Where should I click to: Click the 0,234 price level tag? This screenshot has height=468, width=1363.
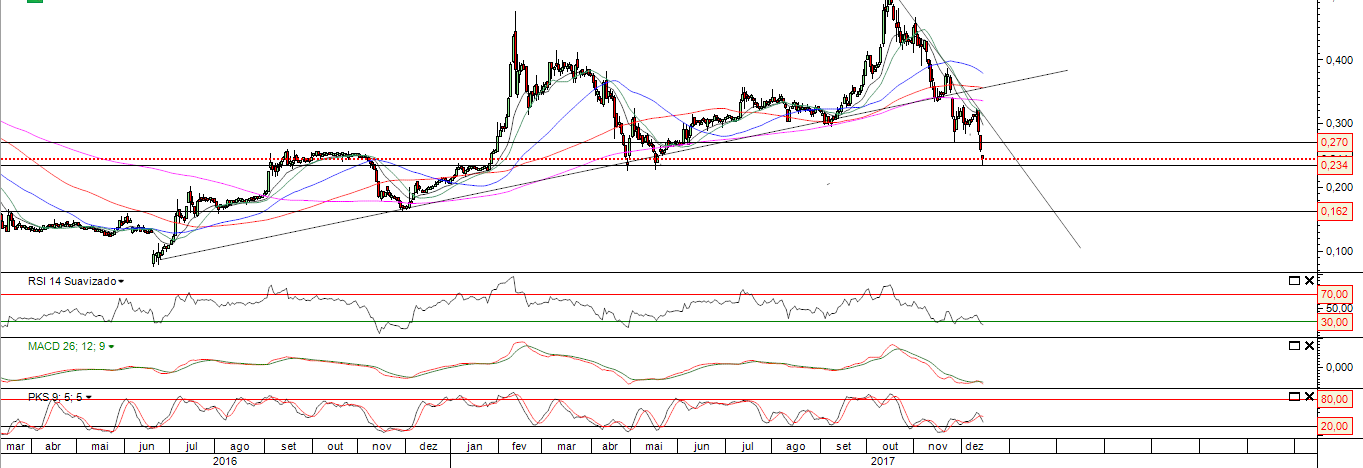(x=1333, y=165)
